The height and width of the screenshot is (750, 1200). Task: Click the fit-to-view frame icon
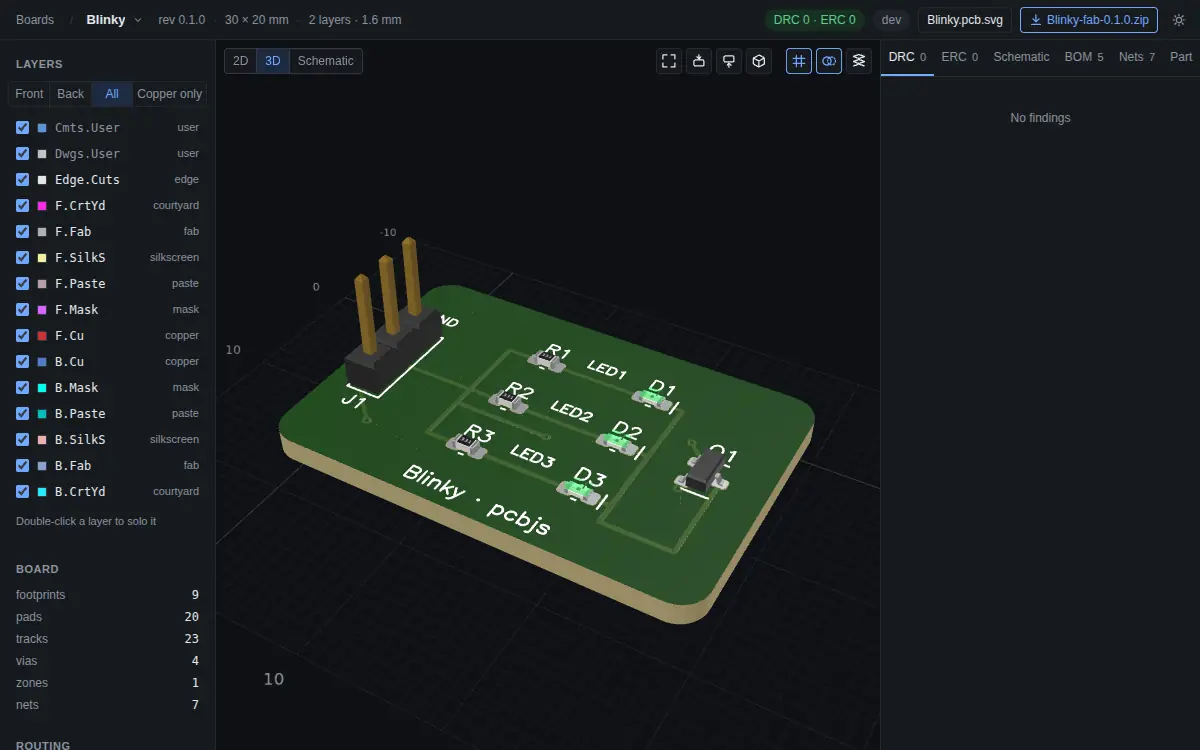click(x=669, y=61)
